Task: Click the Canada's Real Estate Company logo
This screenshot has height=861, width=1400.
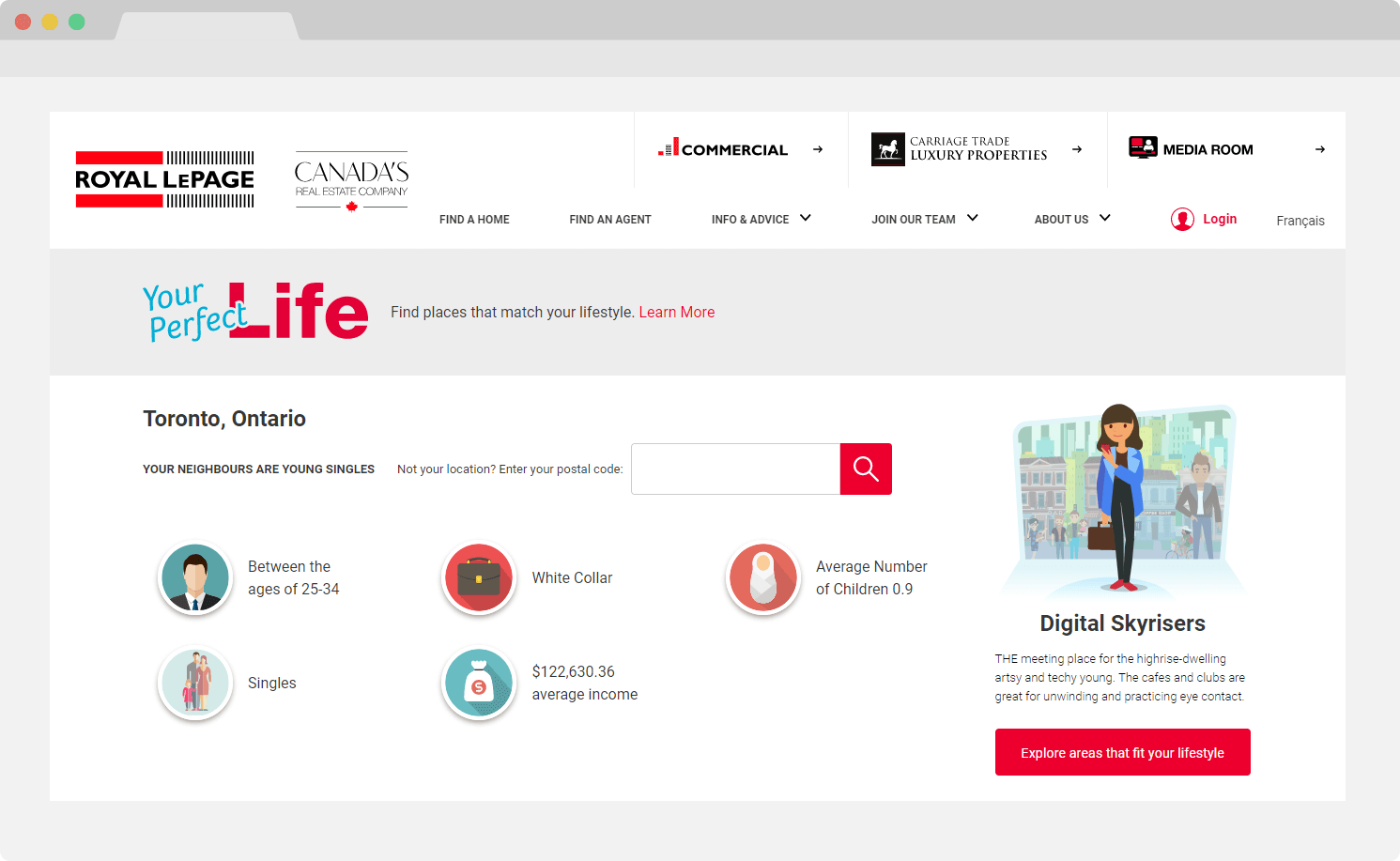Action: (351, 179)
